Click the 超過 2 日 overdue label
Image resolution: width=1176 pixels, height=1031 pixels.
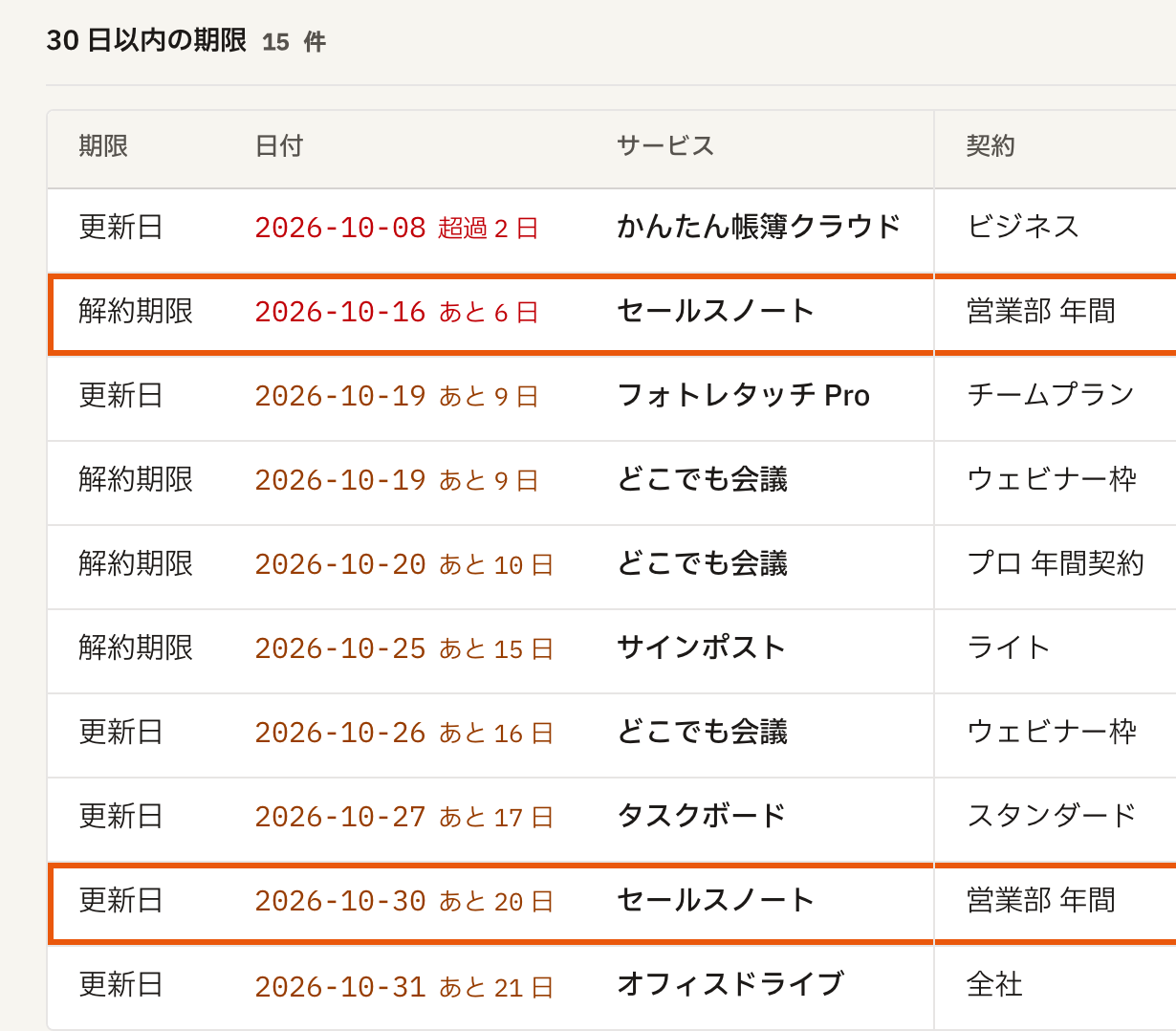pyautogui.click(x=489, y=228)
